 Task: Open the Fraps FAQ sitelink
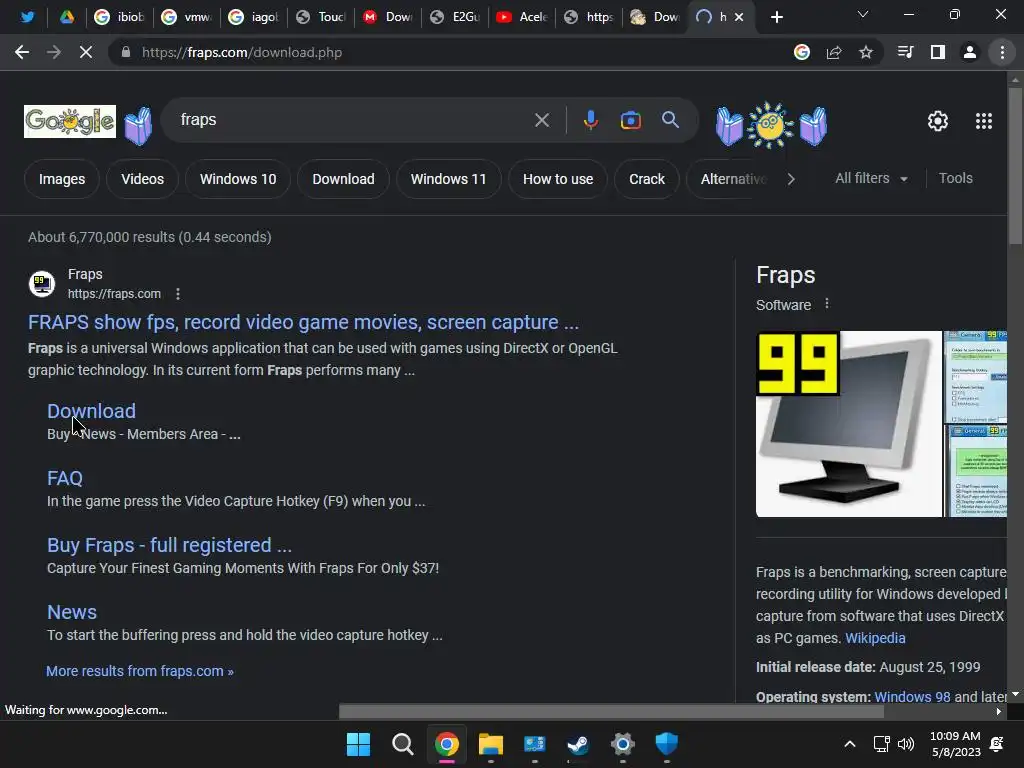pos(65,478)
